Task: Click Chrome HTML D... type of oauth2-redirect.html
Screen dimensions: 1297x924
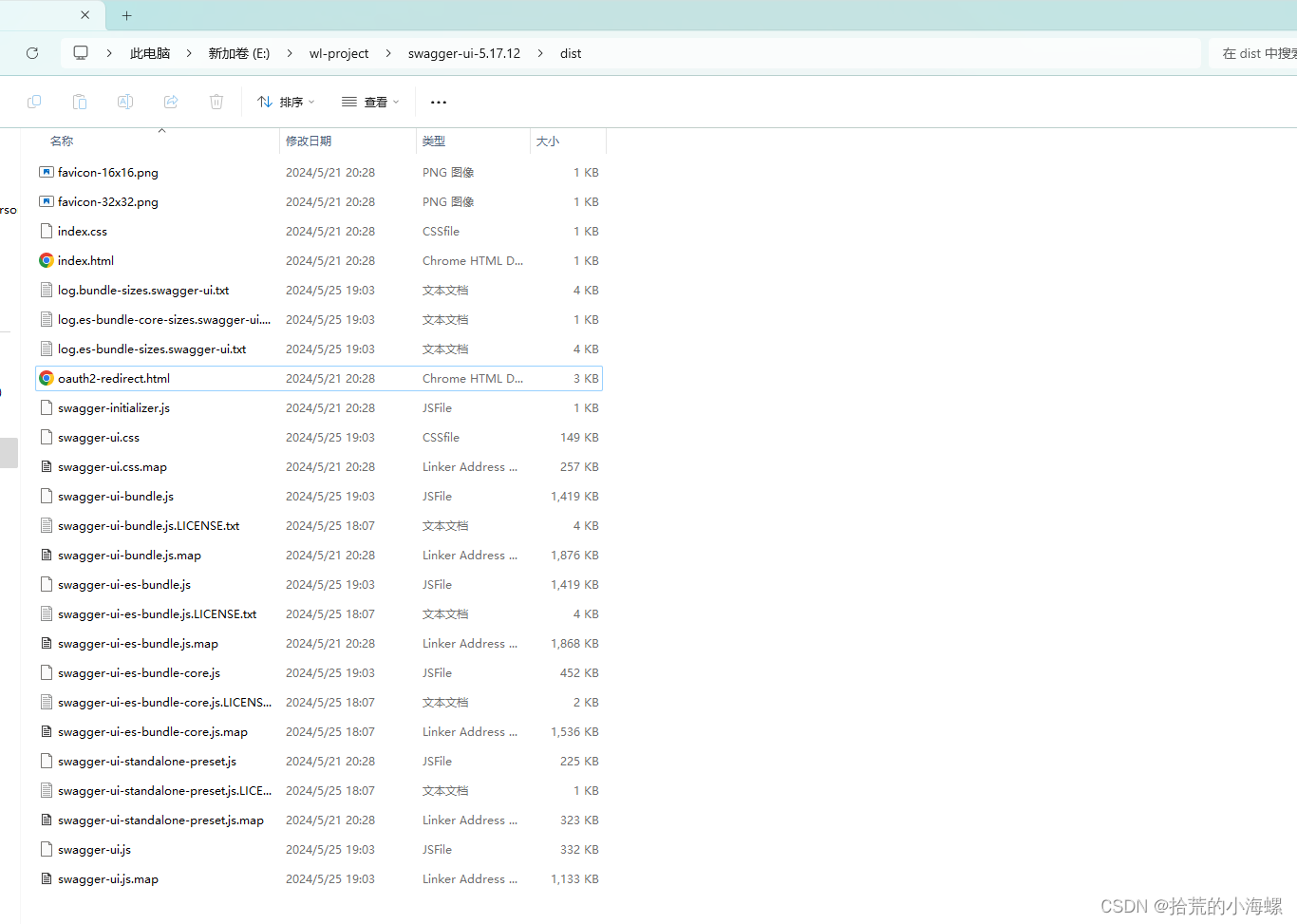Action: 473,378
